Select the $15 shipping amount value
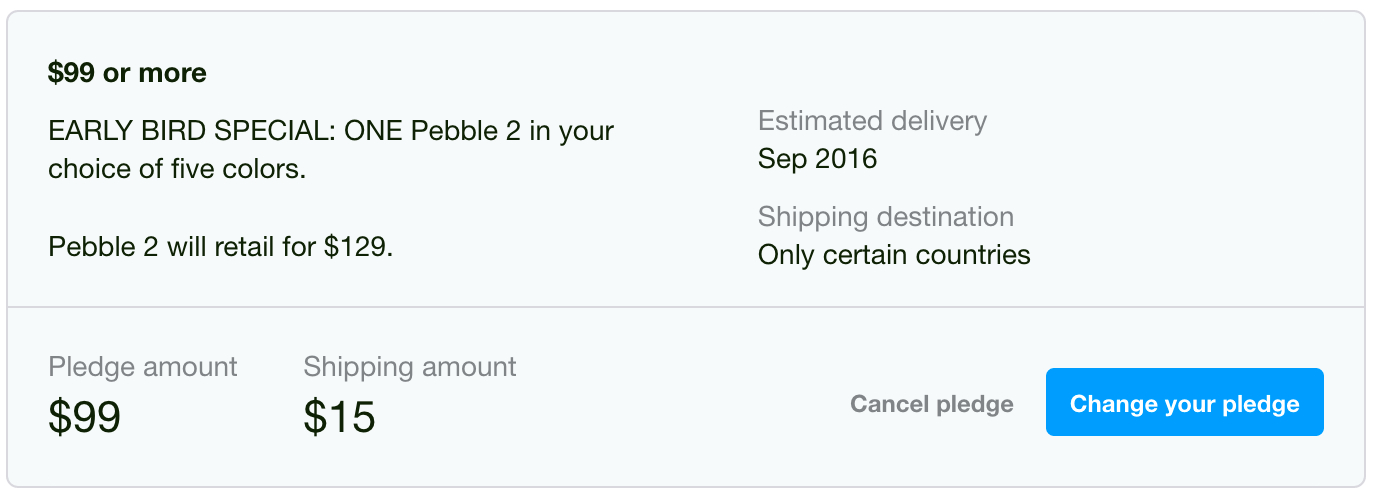1374x500 pixels. coord(339,416)
